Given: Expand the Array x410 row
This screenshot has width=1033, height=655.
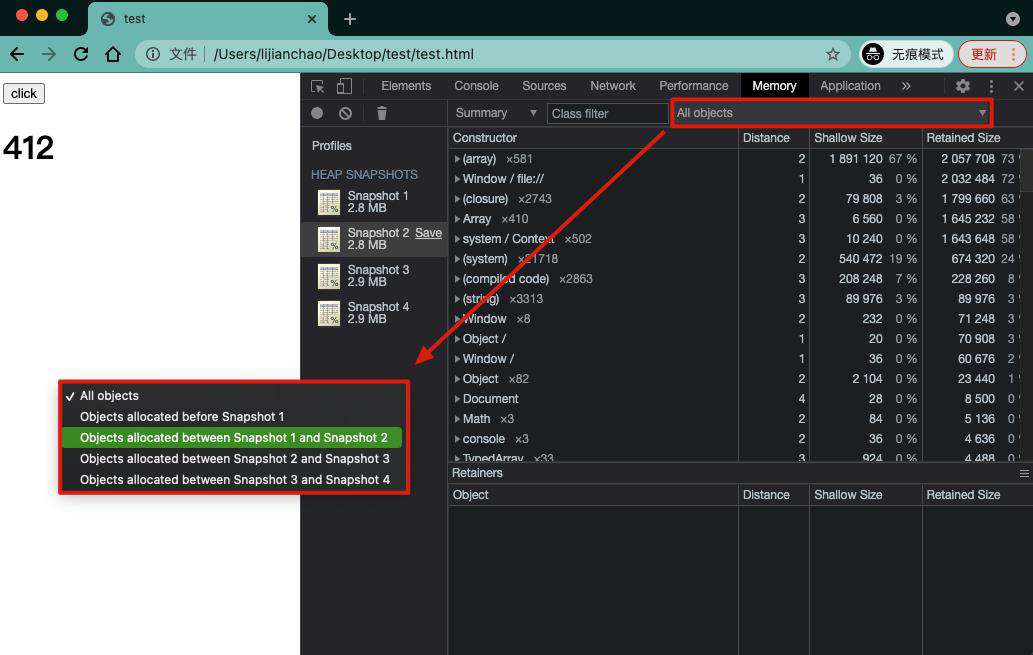Looking at the screenshot, I should click(457, 219).
